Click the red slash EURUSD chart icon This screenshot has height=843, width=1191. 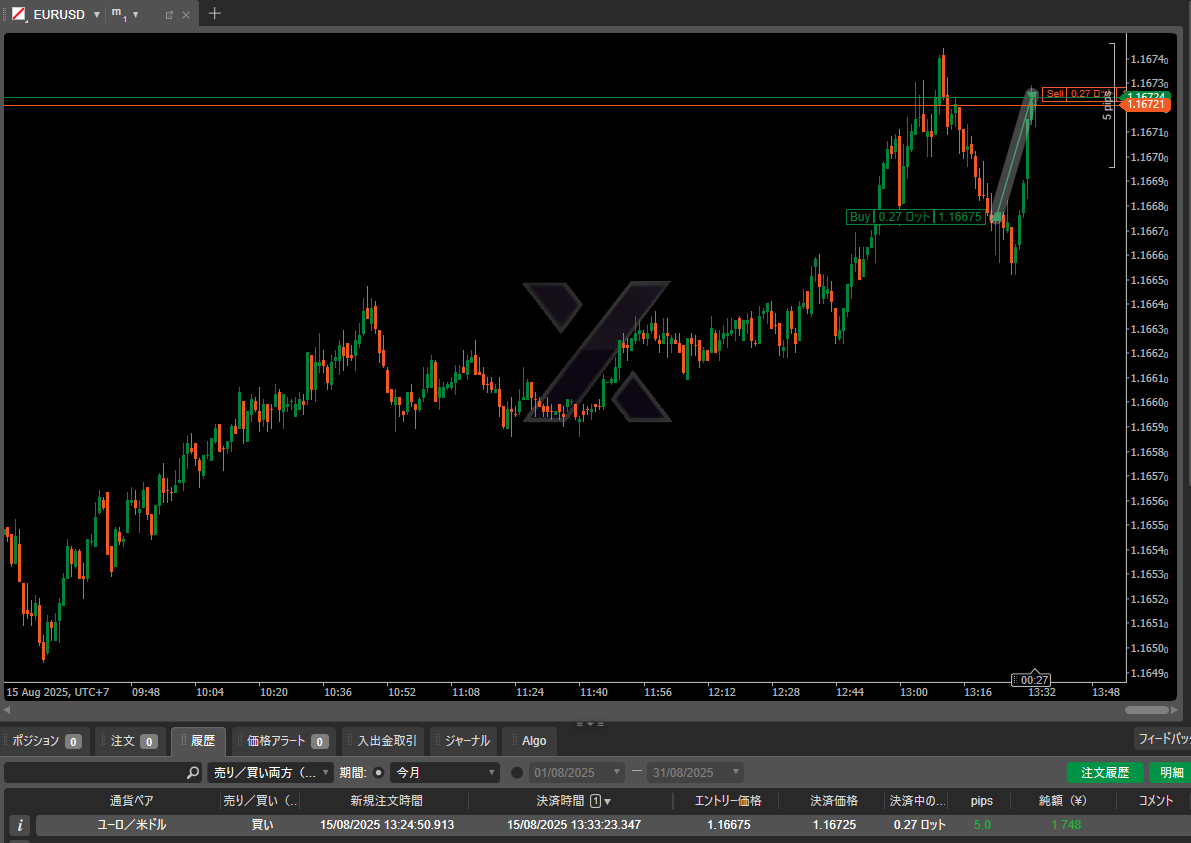click(x=19, y=14)
